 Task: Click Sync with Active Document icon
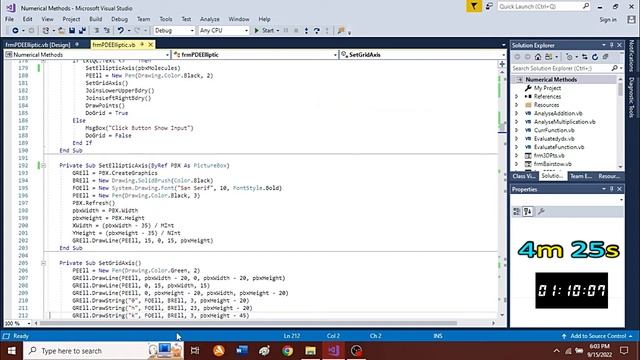pyautogui.click(x=585, y=57)
